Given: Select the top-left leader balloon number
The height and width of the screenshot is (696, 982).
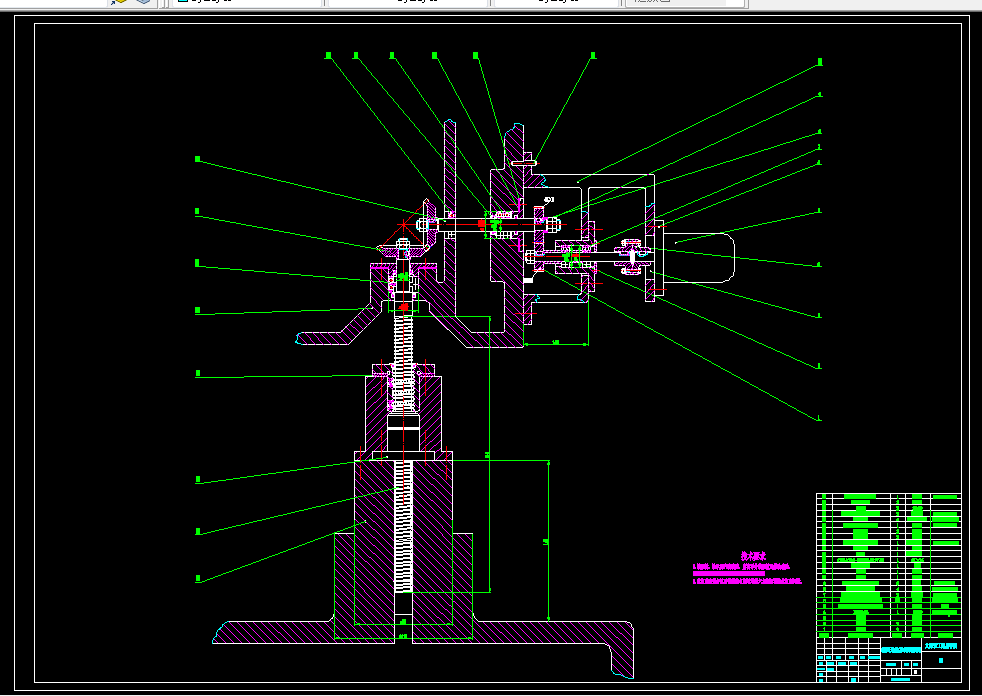Looking at the screenshot, I should click(x=328, y=56).
